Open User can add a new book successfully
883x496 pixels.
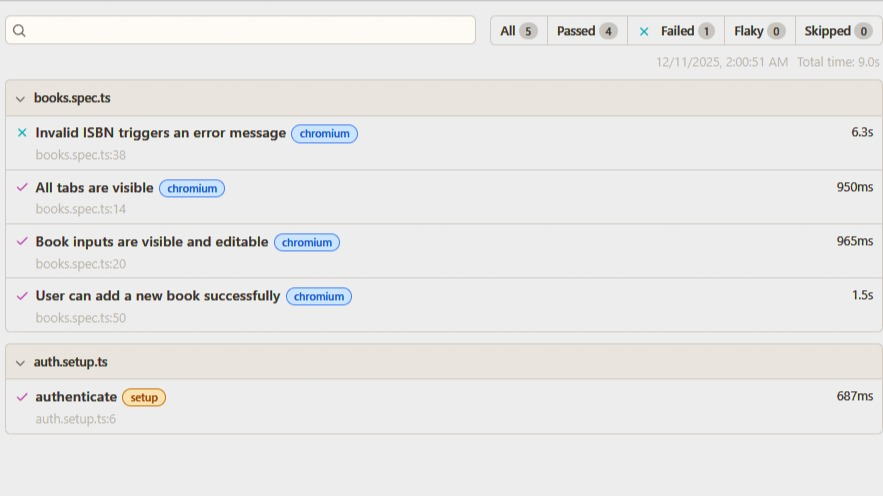(x=157, y=296)
